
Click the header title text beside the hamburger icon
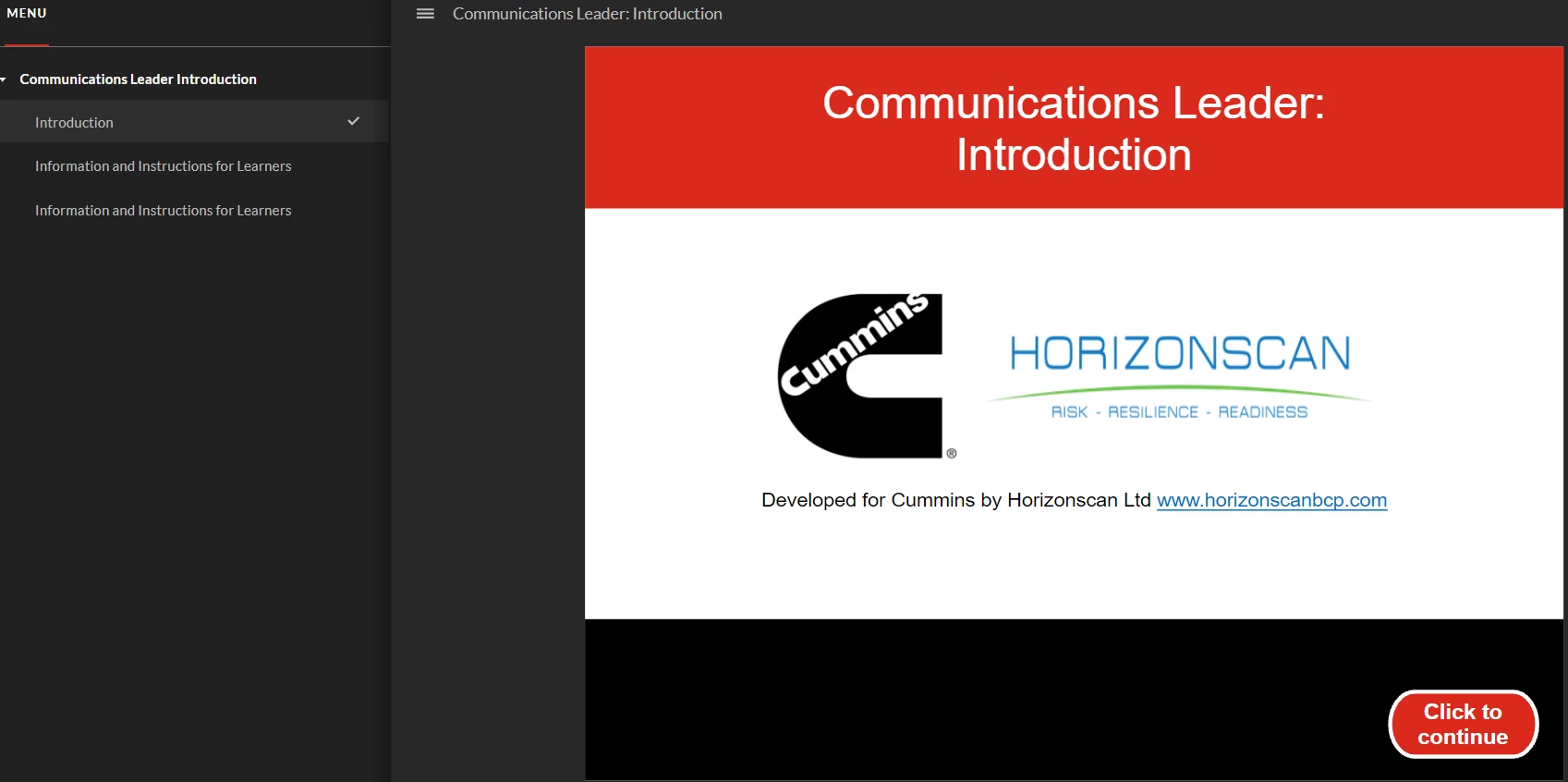click(x=588, y=14)
